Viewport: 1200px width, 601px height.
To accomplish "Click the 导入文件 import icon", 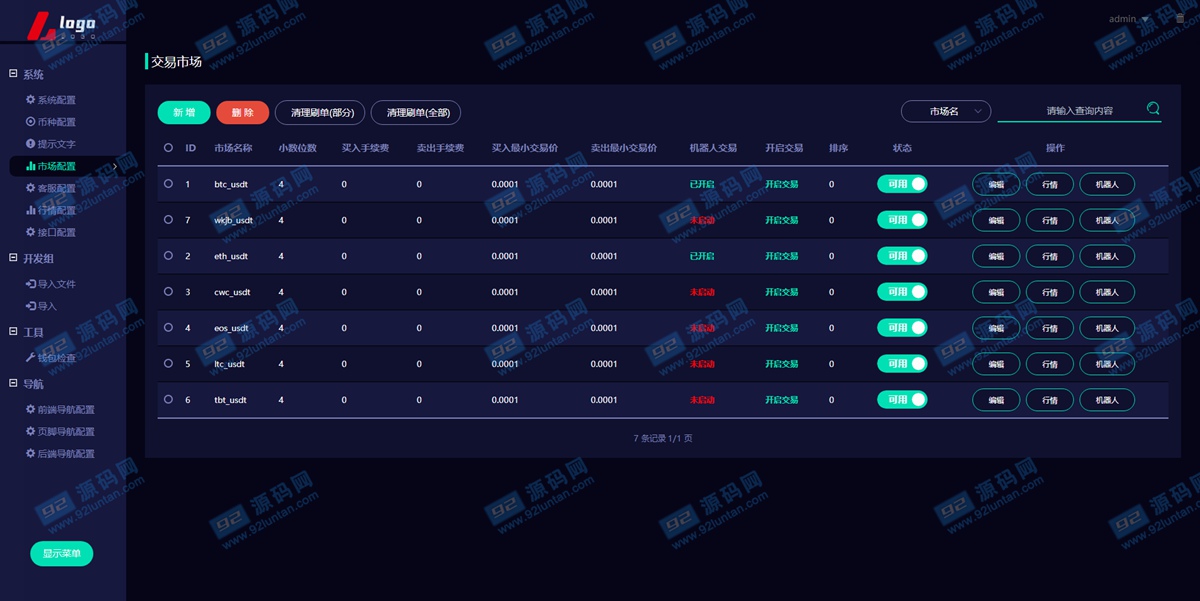I will tap(30, 284).
